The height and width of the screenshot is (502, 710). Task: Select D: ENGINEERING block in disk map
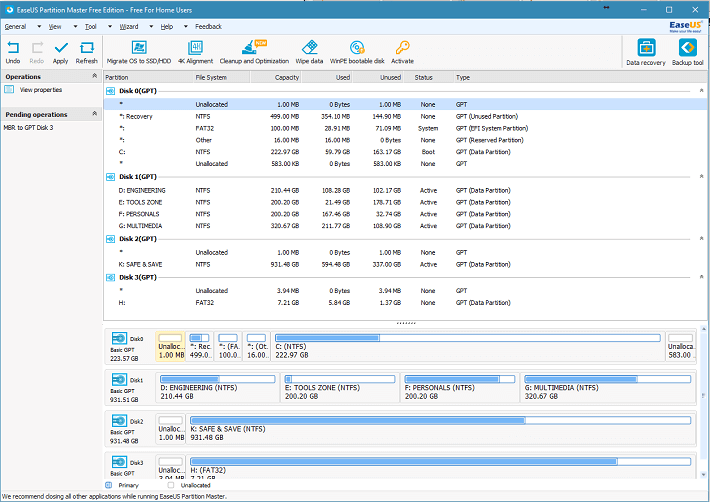pos(218,387)
